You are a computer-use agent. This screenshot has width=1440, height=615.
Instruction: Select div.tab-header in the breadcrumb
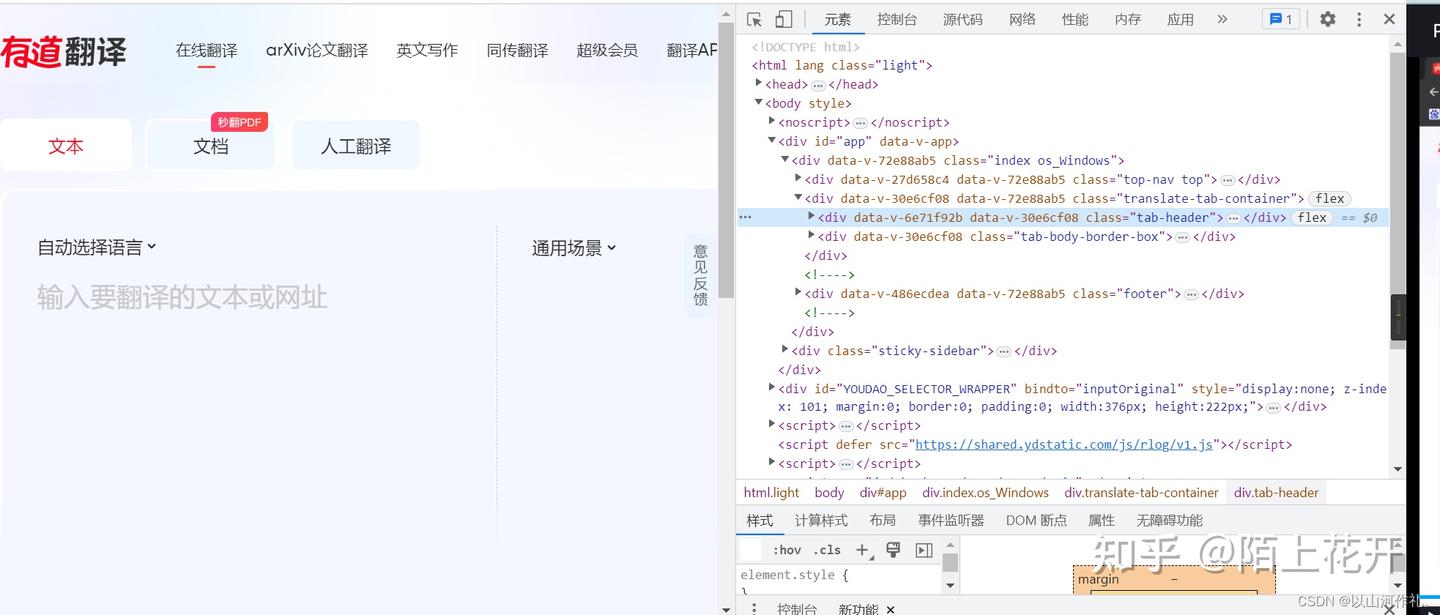click(x=1276, y=492)
